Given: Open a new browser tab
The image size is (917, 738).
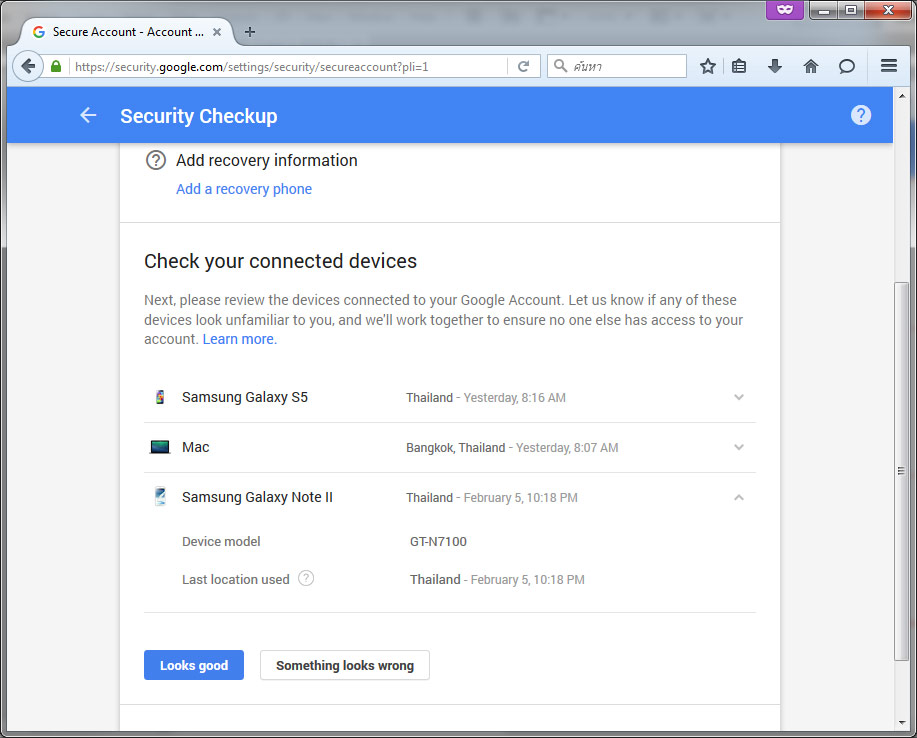Looking at the screenshot, I should pyautogui.click(x=250, y=32).
